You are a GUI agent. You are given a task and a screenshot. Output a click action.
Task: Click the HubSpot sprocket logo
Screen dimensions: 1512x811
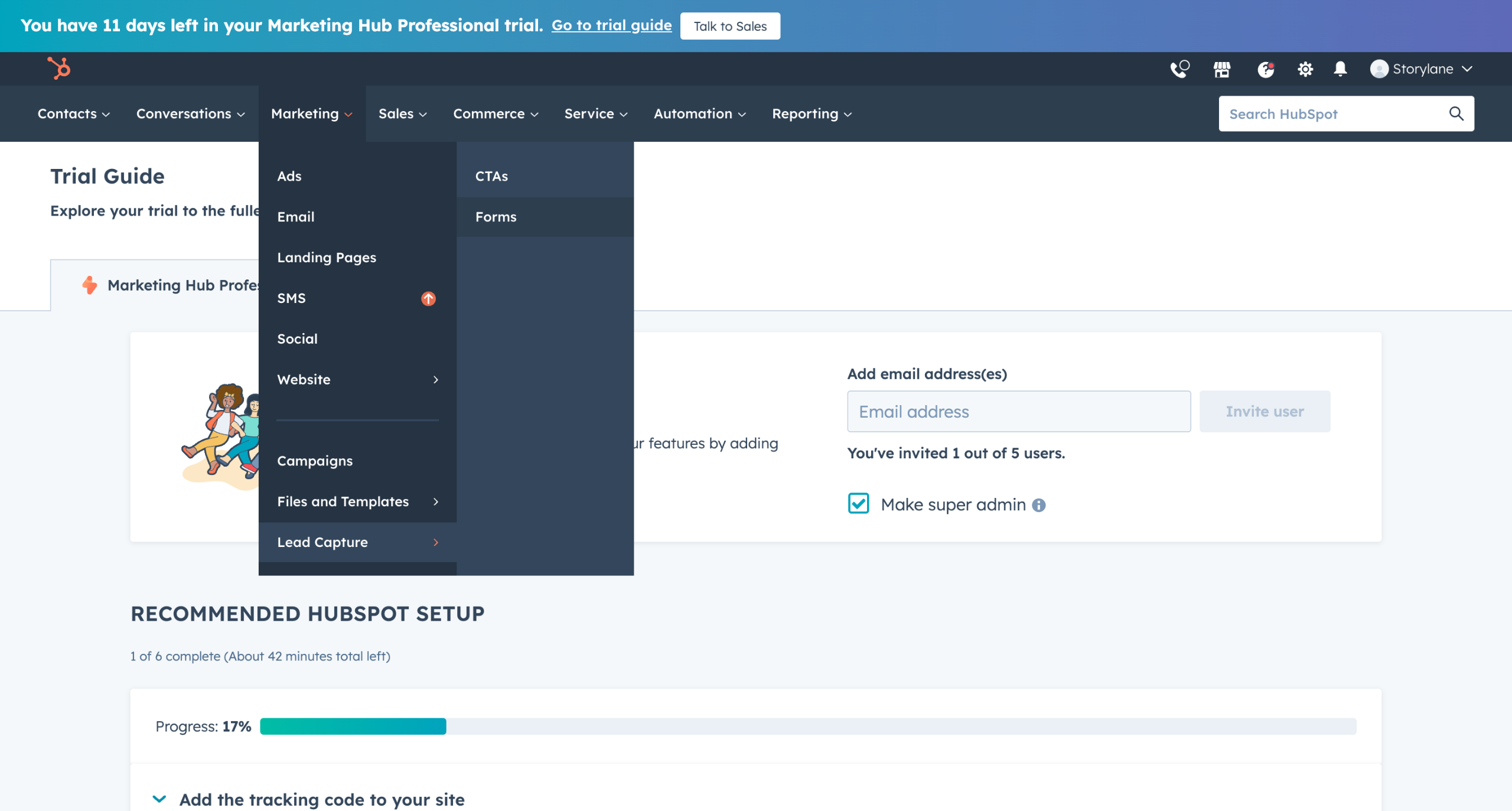click(x=58, y=68)
